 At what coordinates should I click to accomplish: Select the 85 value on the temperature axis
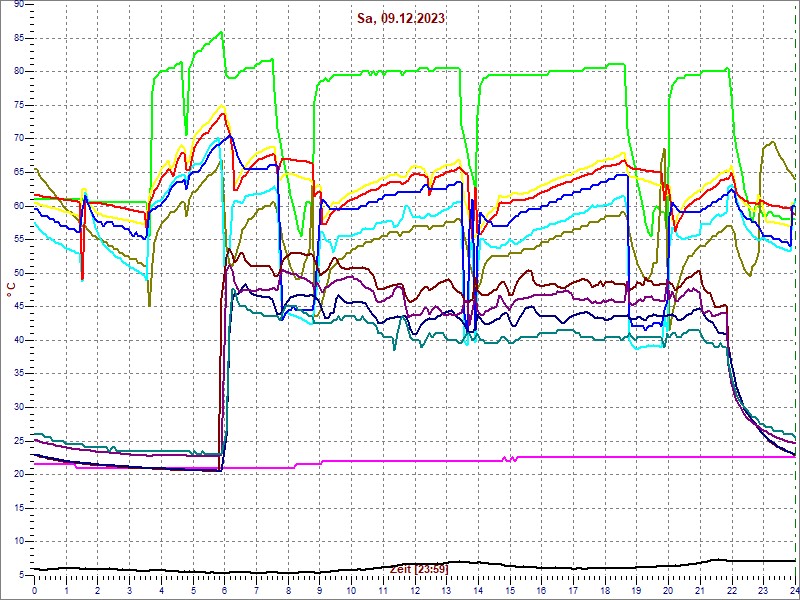20,38
